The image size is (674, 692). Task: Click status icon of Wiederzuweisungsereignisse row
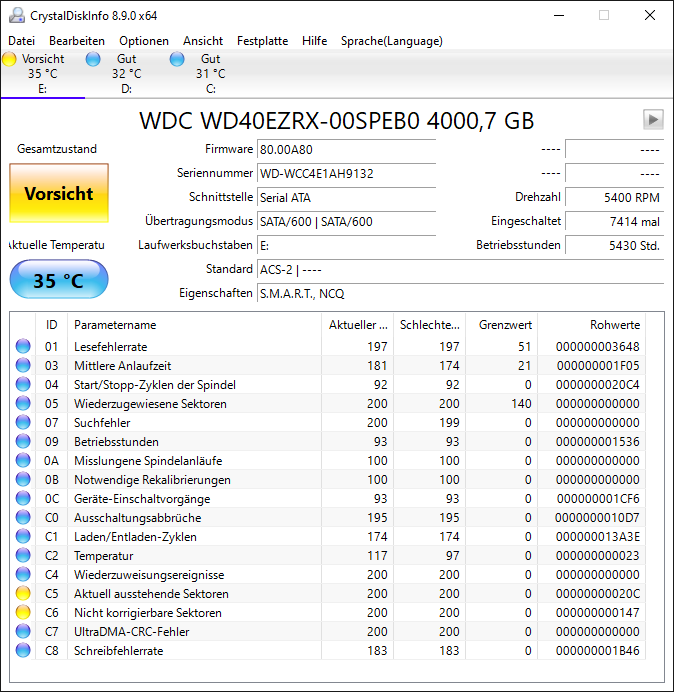coord(23,574)
